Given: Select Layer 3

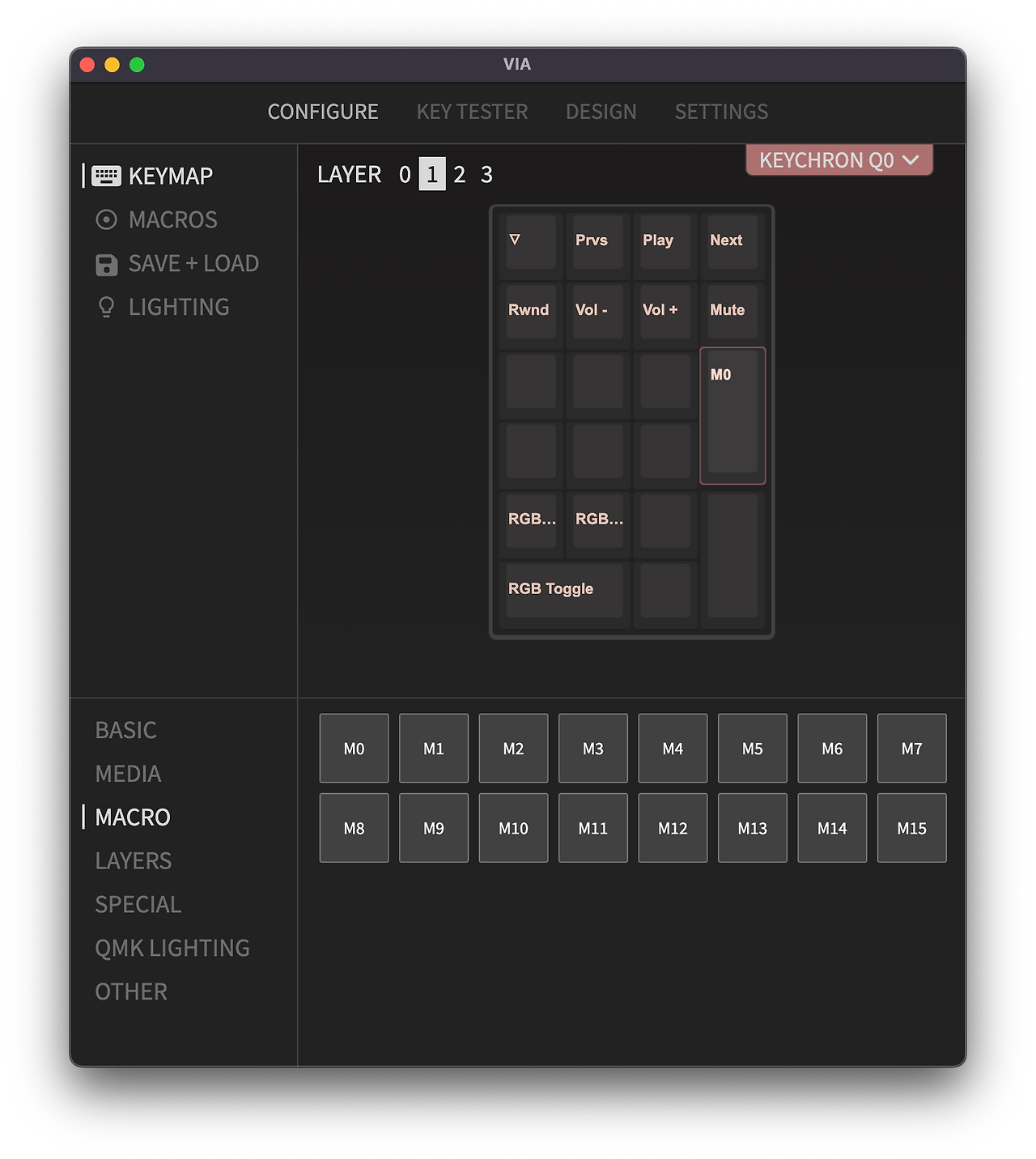Looking at the screenshot, I should [x=486, y=174].
